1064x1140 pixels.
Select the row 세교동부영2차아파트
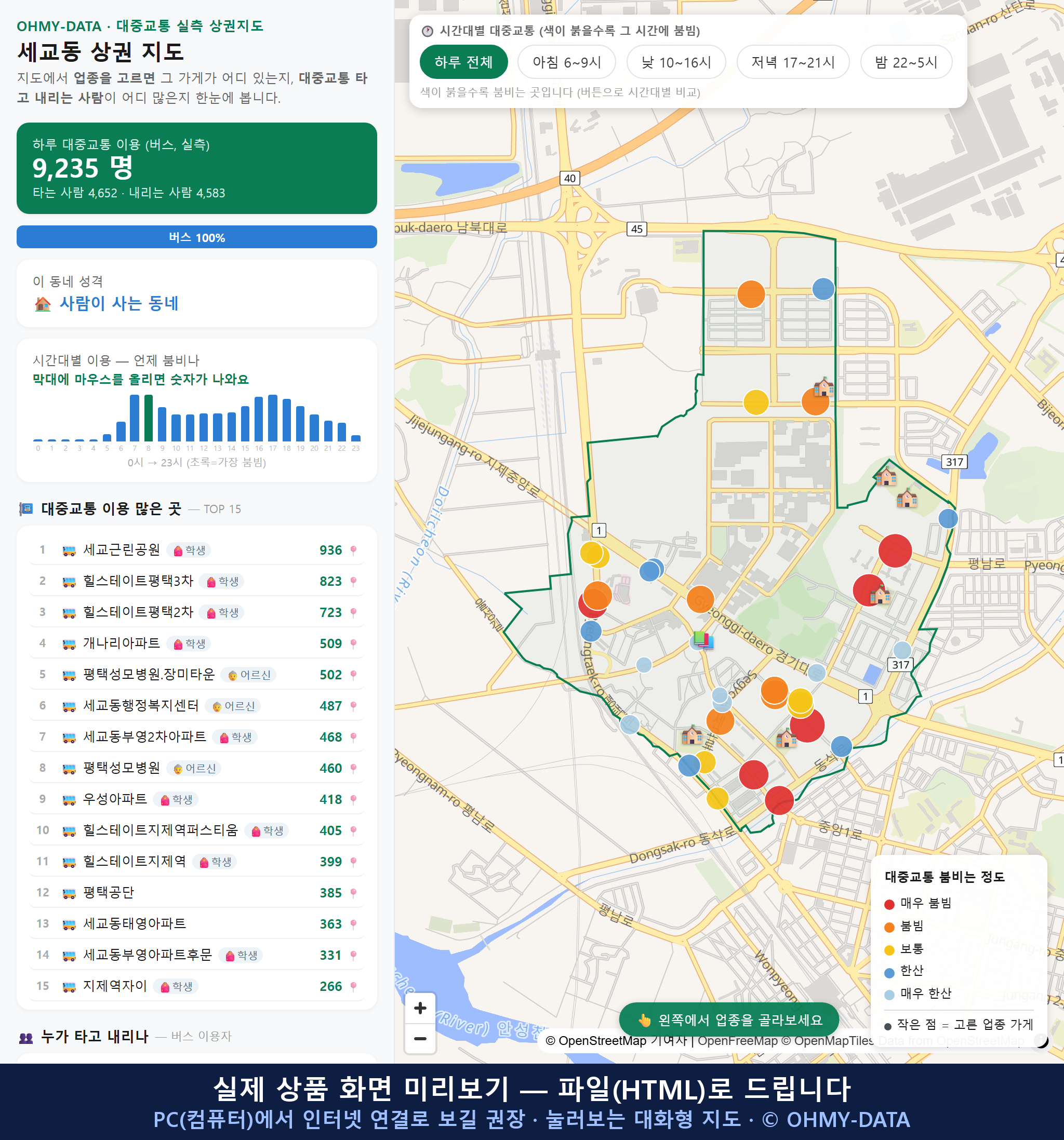[197, 737]
